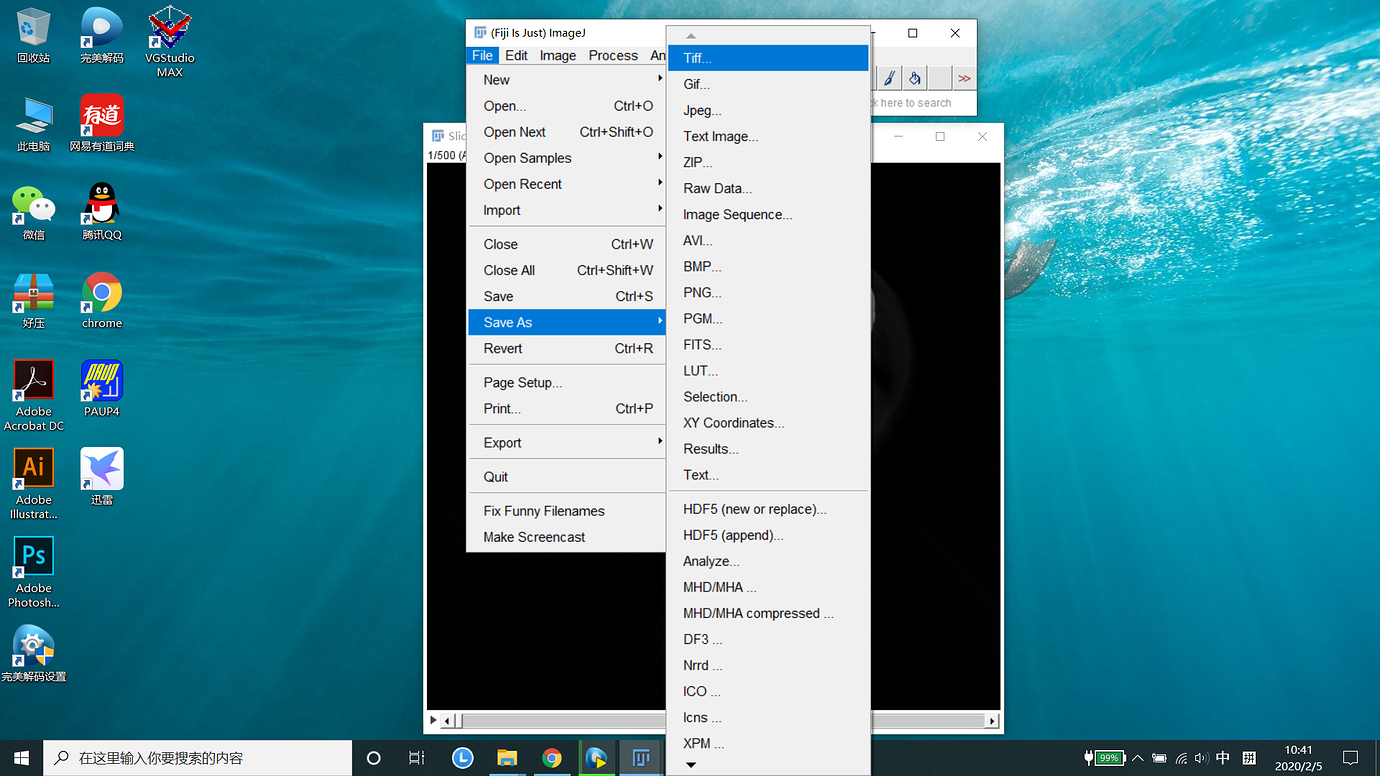This screenshot has width=1380, height=776.
Task: Choose PNG... in Save As submenu
Action: tap(702, 293)
